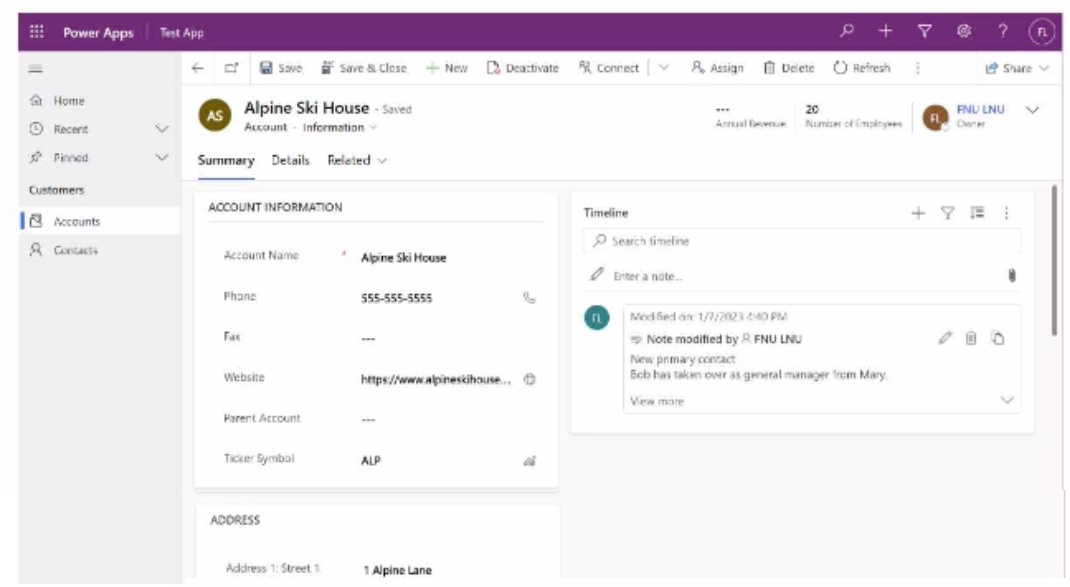Click the search magnifier in header
This screenshot has height=587, width=1070.
[847, 32]
